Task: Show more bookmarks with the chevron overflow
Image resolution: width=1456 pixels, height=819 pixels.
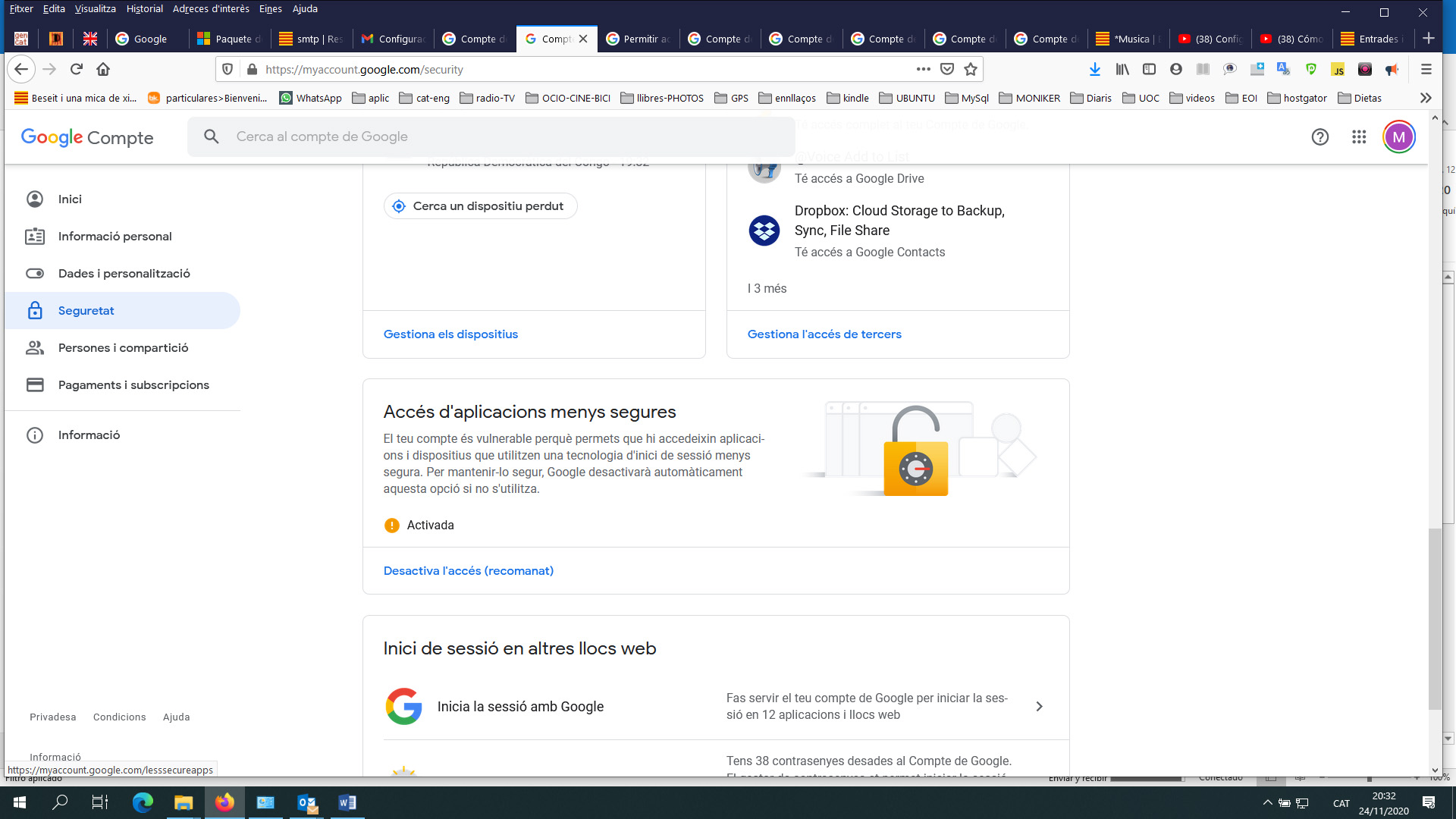Action: [1426, 98]
